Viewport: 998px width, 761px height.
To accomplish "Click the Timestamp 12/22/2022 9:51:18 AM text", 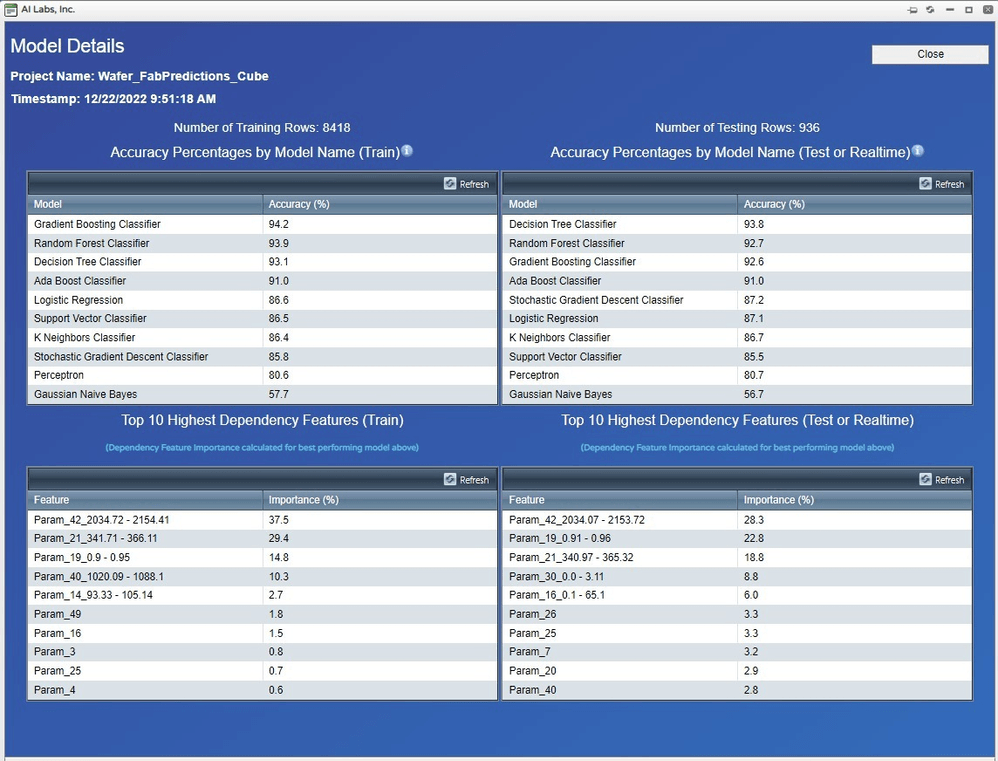I will (x=114, y=99).
